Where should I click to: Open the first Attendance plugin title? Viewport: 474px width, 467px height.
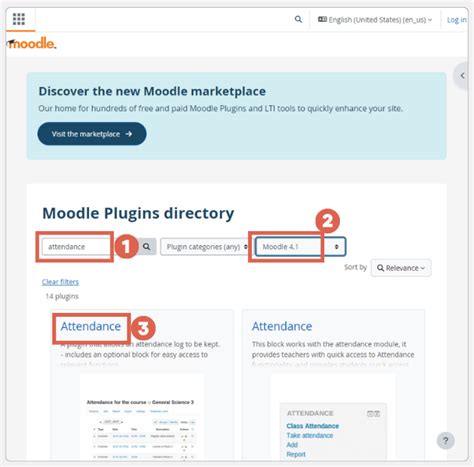point(91,326)
